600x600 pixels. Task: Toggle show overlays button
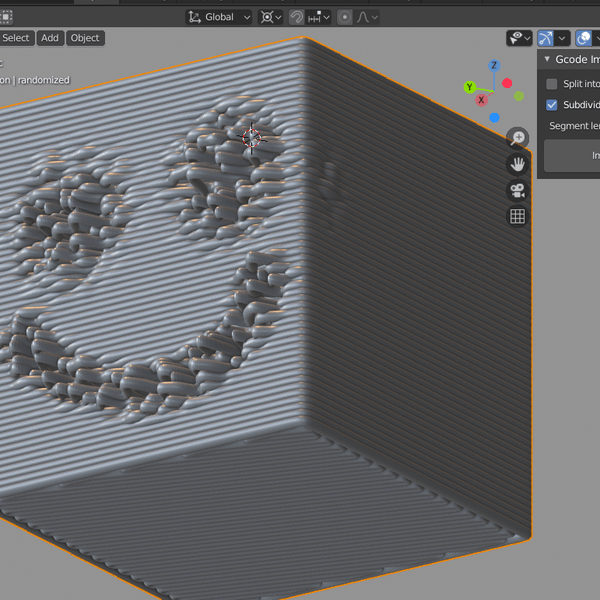point(584,38)
